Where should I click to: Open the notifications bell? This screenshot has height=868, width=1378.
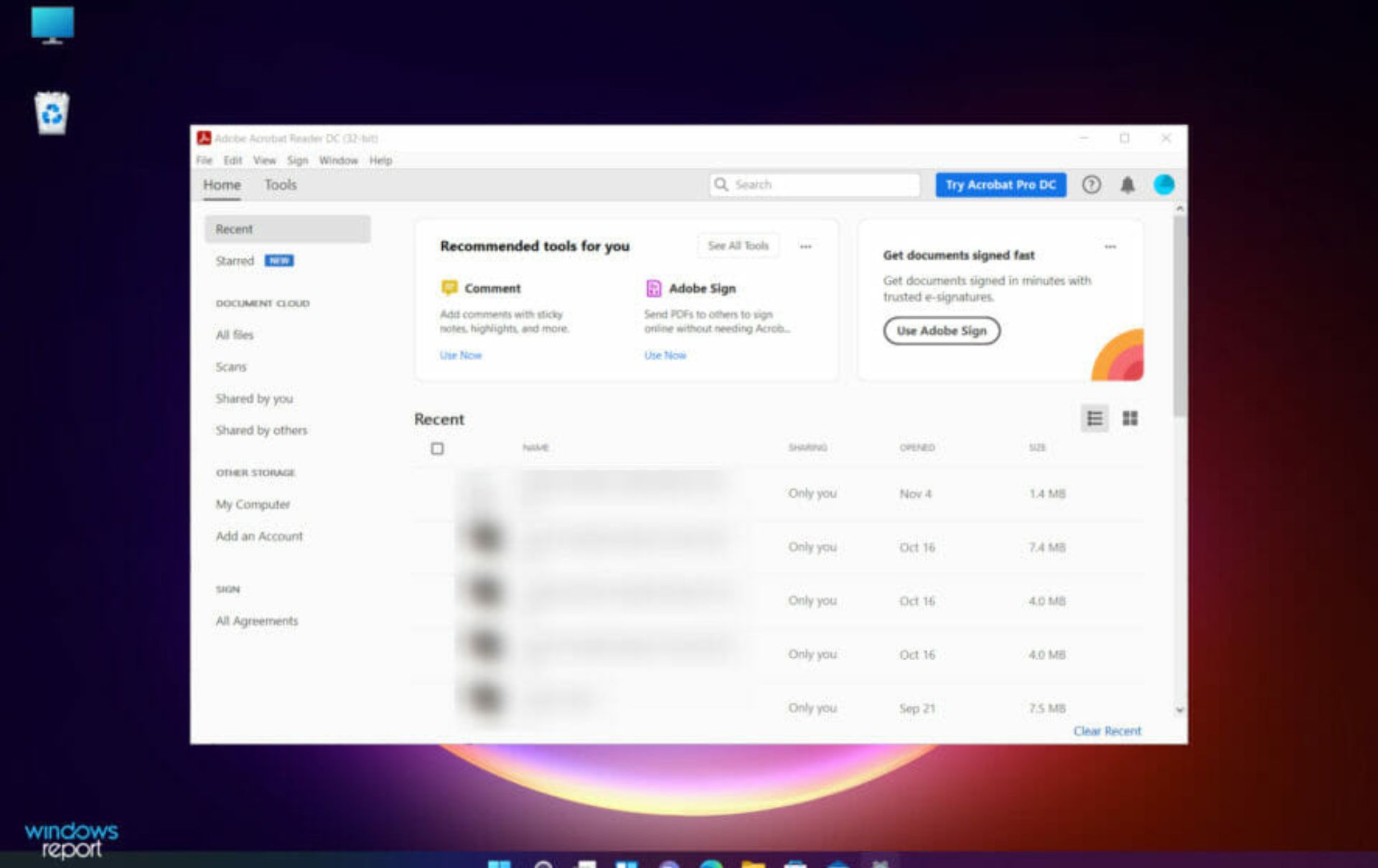tap(1128, 185)
